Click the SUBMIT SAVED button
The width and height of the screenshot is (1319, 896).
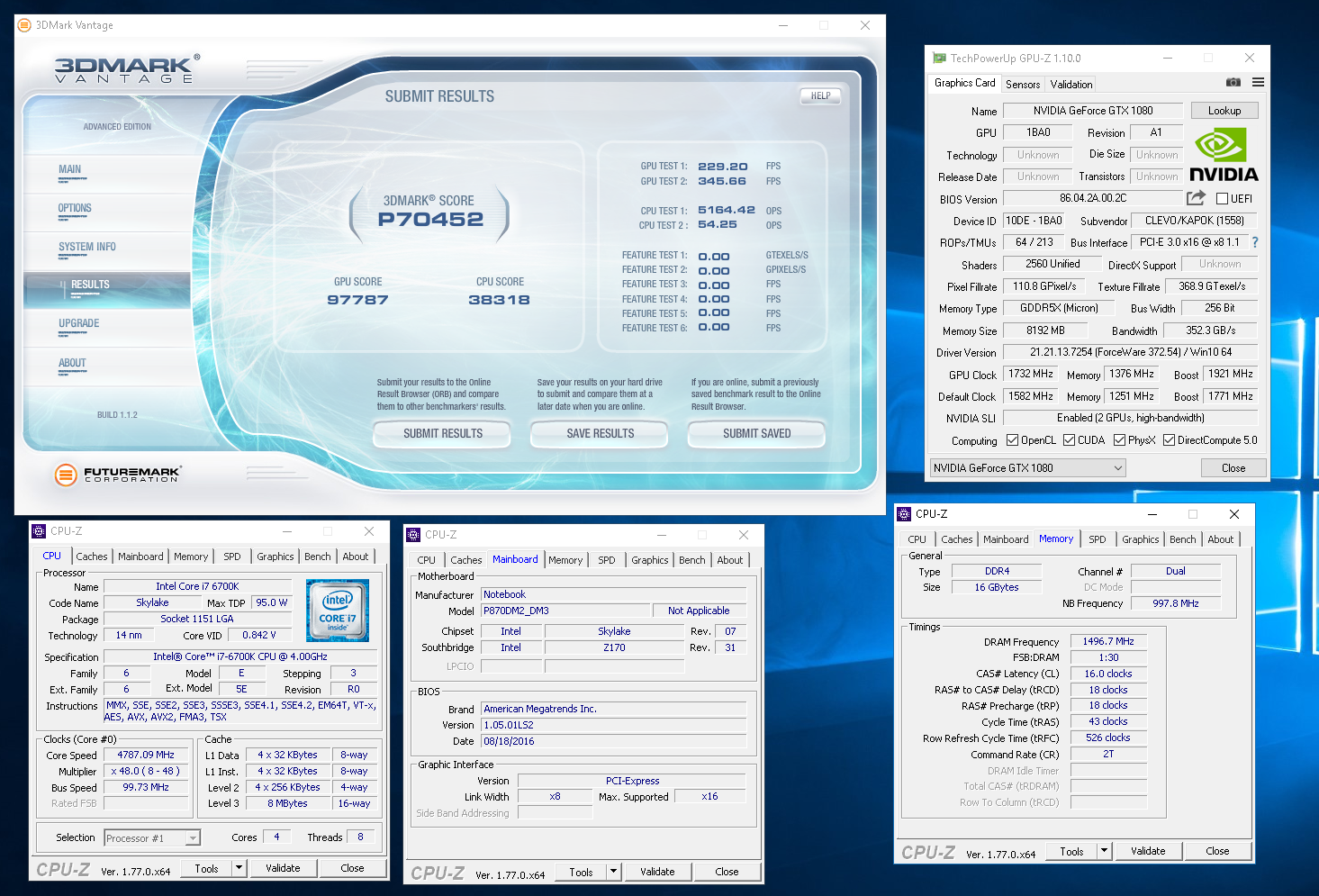756,433
